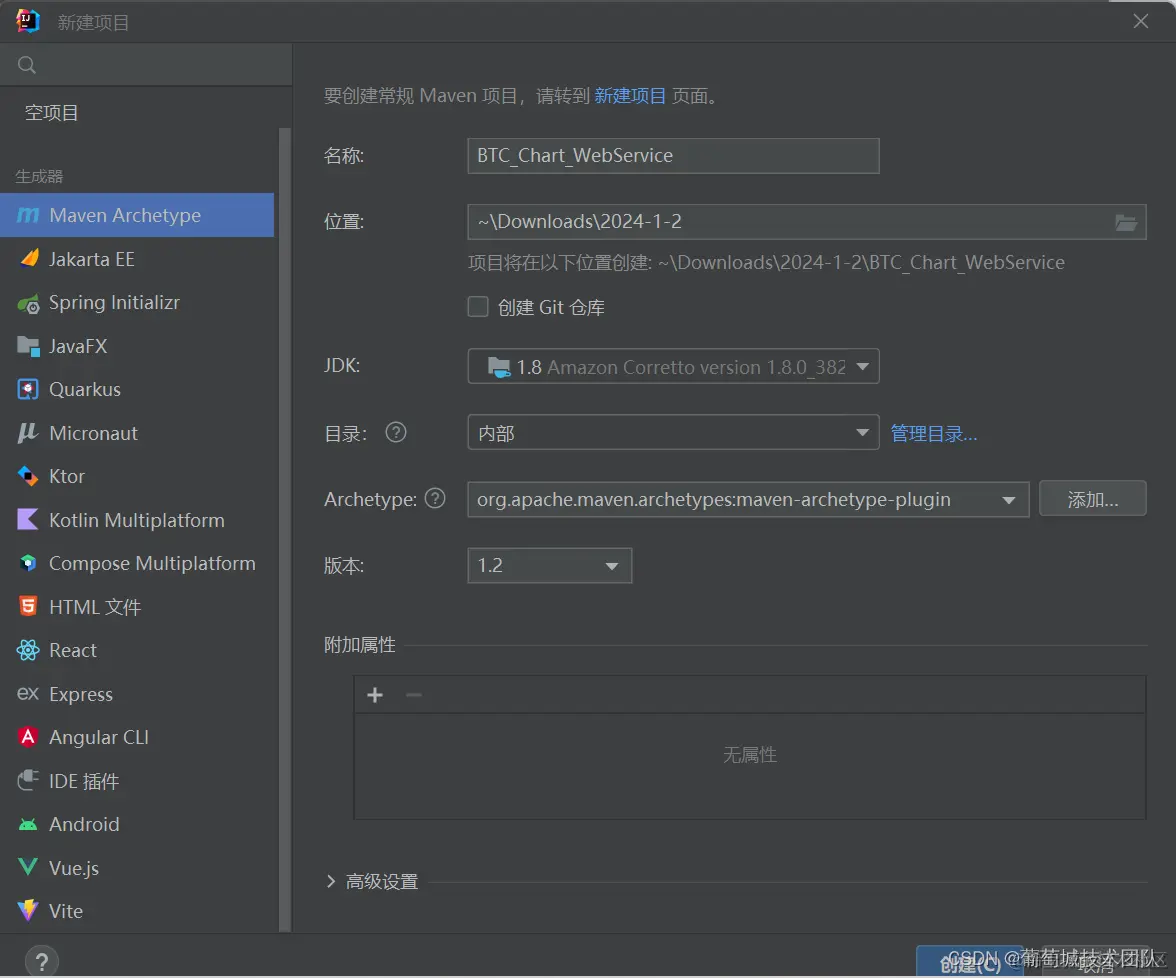
Task: Expand the 高级设置 section
Action: coord(331,881)
